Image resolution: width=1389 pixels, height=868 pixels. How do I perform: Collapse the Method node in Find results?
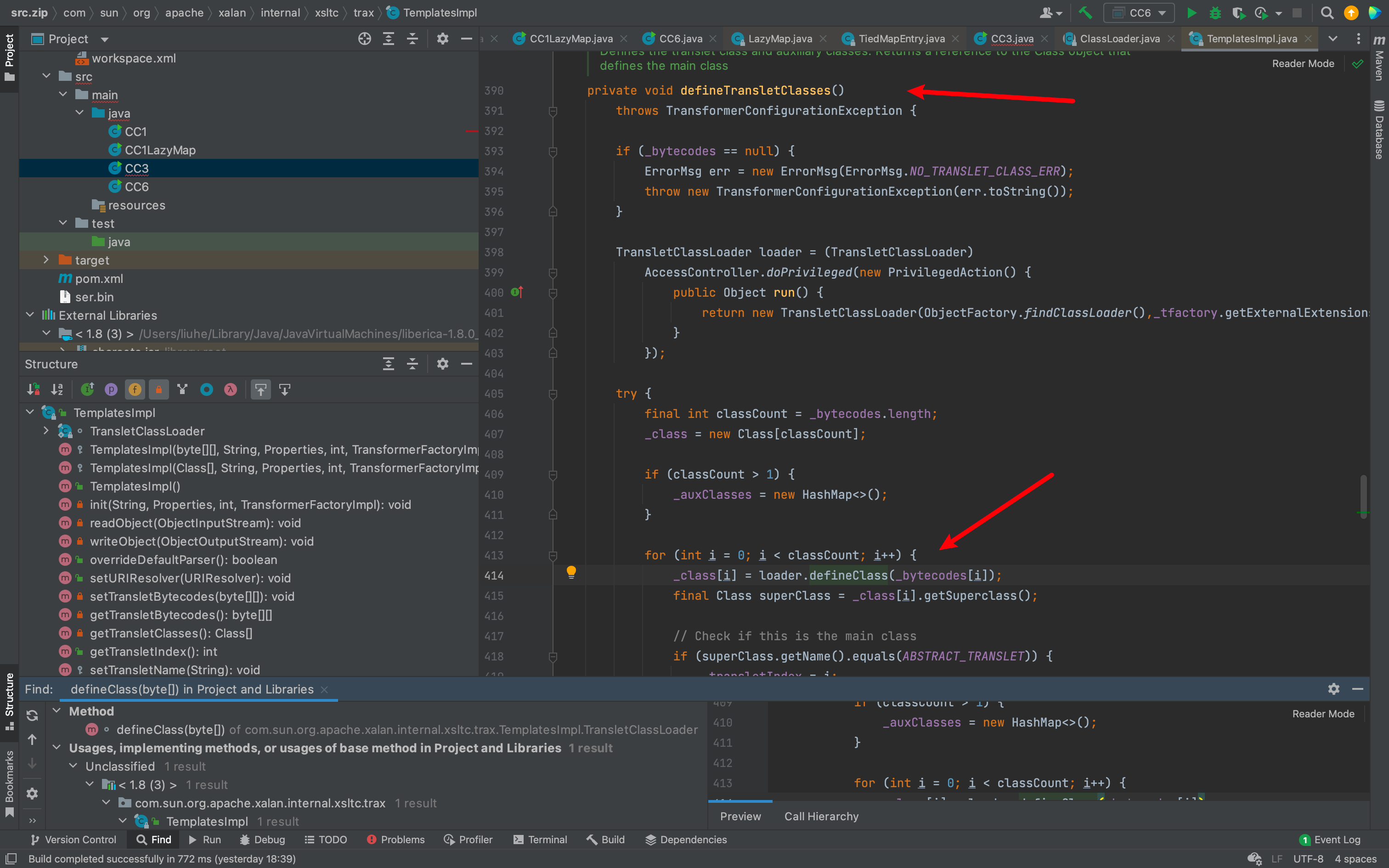(x=56, y=711)
